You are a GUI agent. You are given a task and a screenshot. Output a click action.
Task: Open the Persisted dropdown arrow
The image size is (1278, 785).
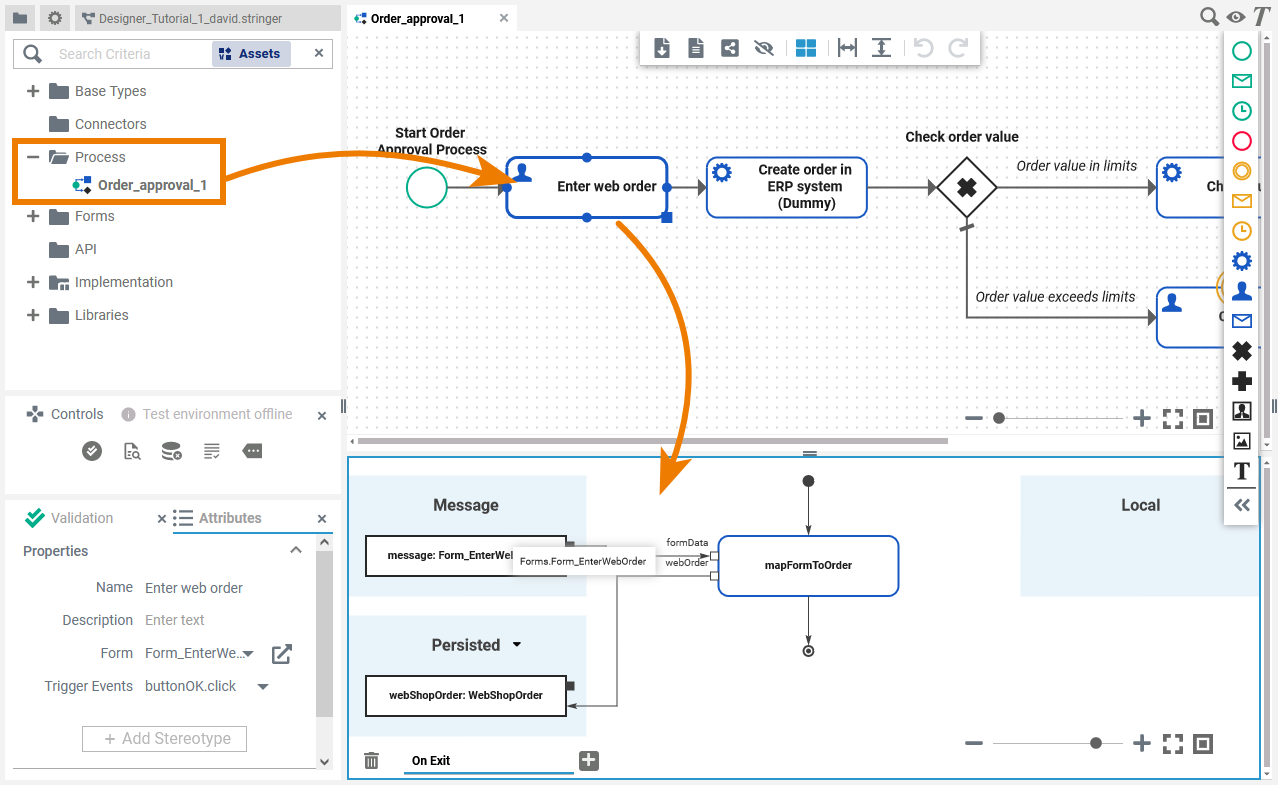(517, 645)
